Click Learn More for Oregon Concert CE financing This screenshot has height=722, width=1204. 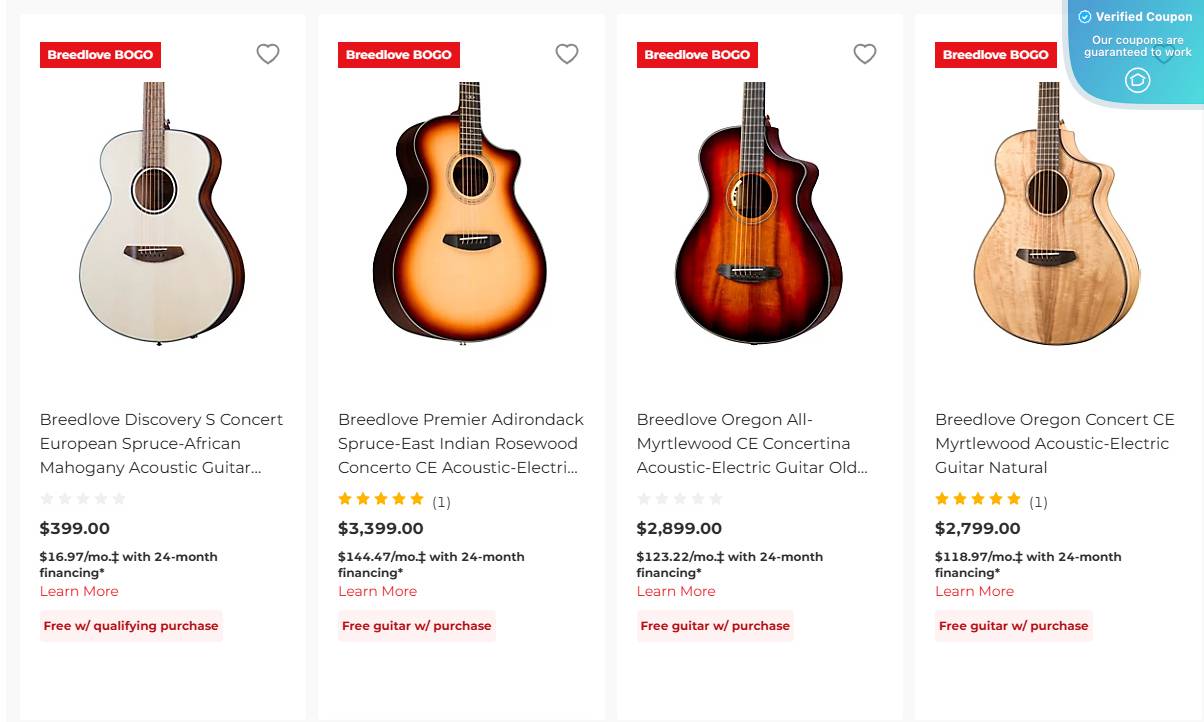pyautogui.click(x=974, y=591)
